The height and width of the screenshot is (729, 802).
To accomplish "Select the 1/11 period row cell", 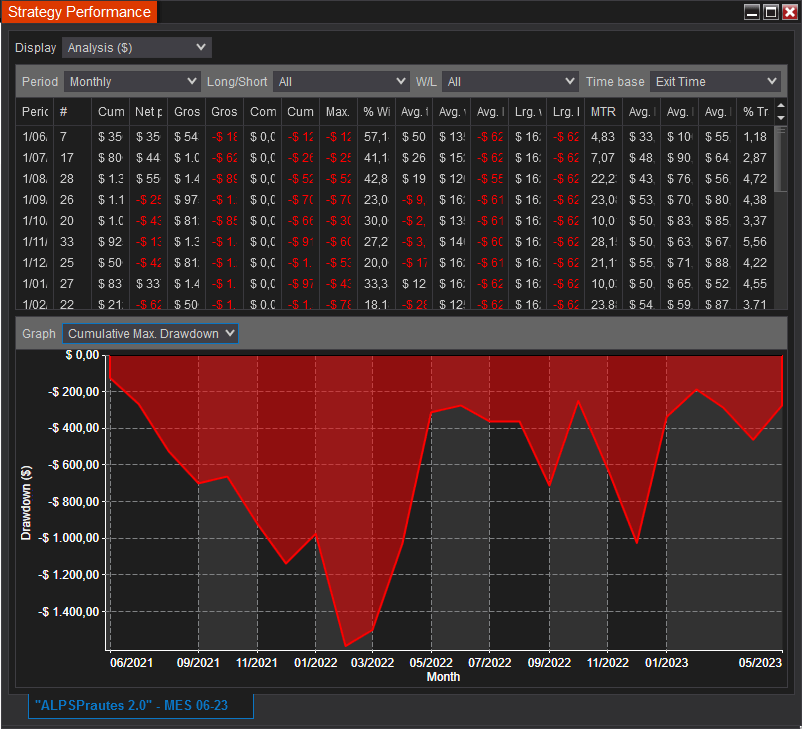I will 35,241.
